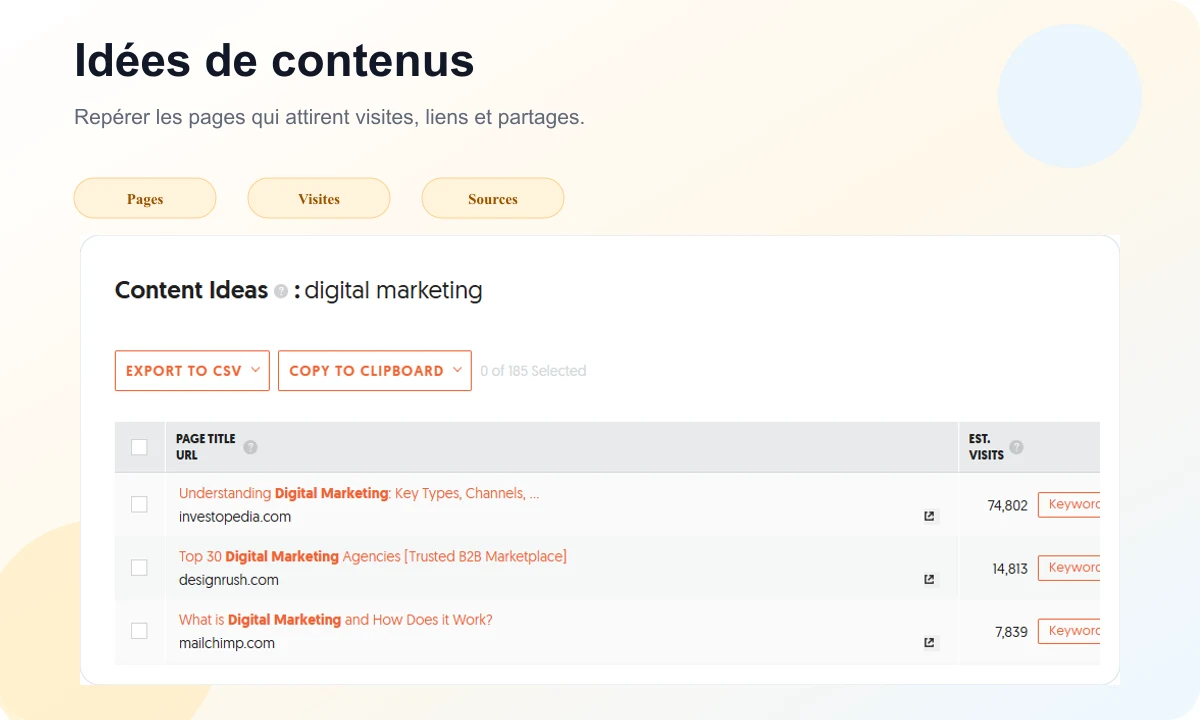Viewport: 1200px width, 720px height.
Task: Click the '0 of 185 Selected' text
Action: (x=533, y=371)
